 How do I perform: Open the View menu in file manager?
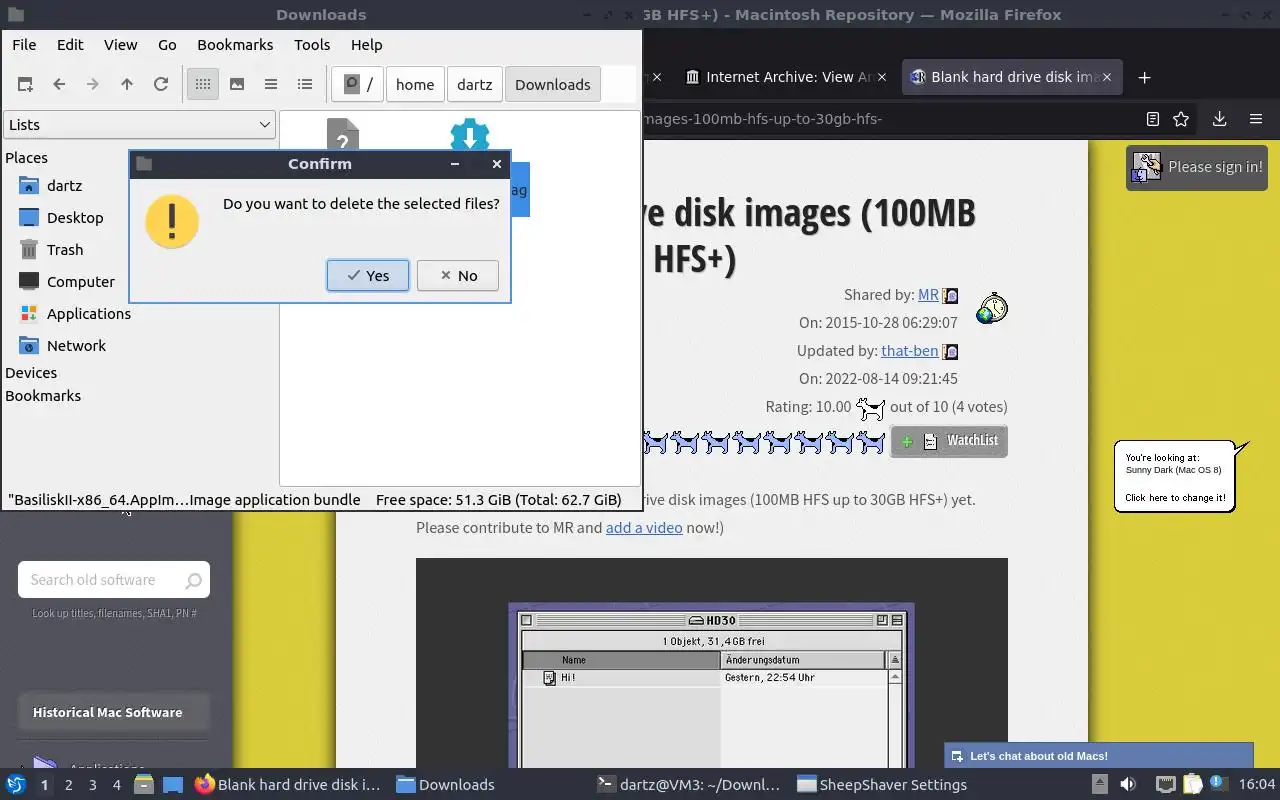coord(120,45)
